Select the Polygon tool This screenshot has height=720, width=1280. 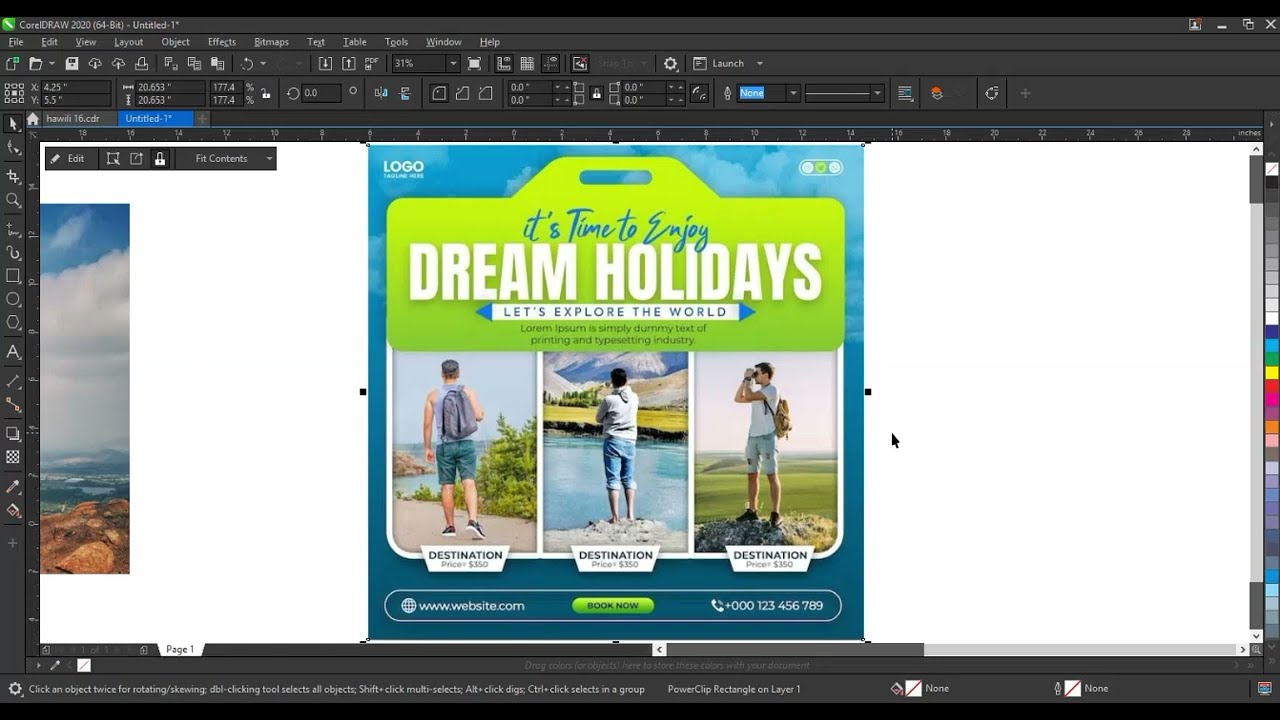pos(13,322)
